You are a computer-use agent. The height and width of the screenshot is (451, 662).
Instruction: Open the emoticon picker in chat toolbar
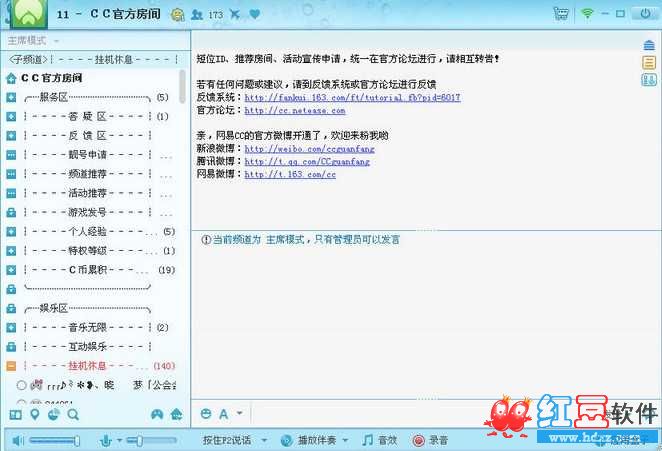coord(206,414)
